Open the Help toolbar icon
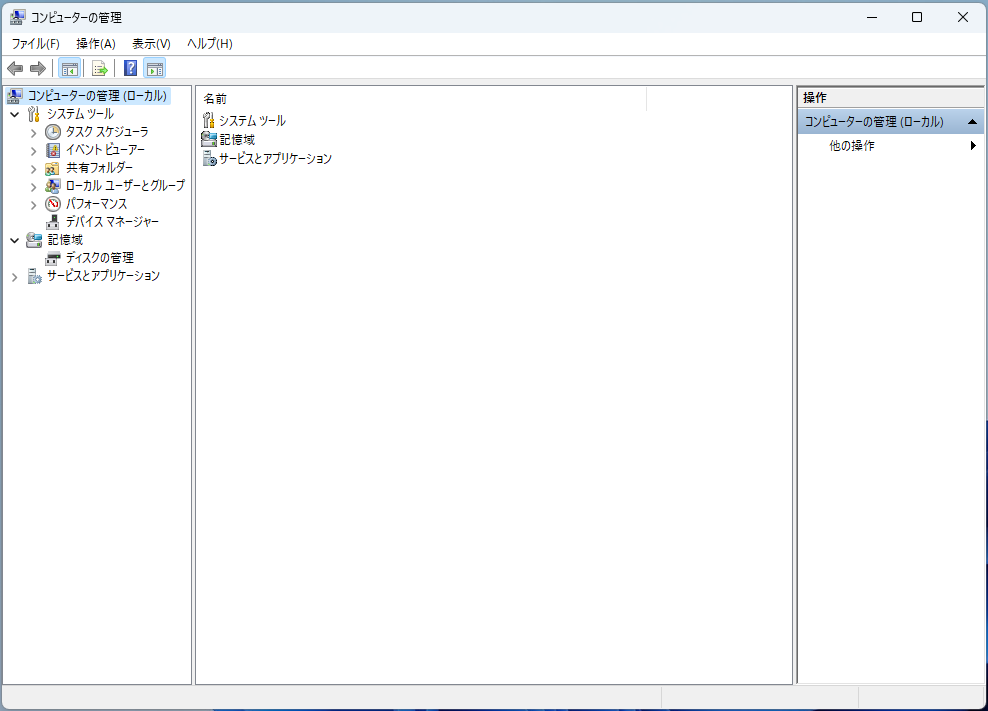Image resolution: width=988 pixels, height=711 pixels. 130,68
